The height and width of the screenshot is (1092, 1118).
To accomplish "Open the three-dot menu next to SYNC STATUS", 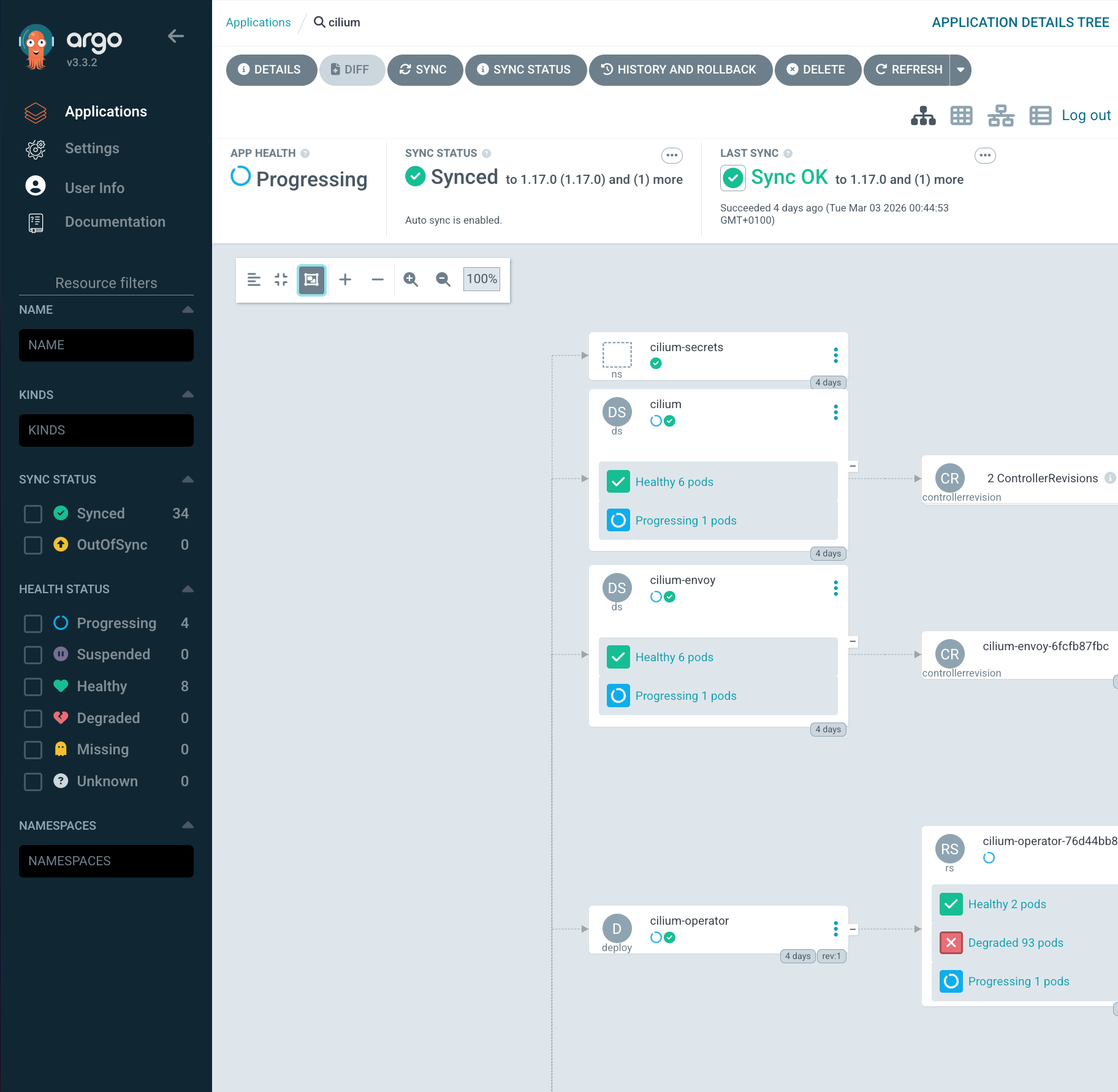I will 671,155.
